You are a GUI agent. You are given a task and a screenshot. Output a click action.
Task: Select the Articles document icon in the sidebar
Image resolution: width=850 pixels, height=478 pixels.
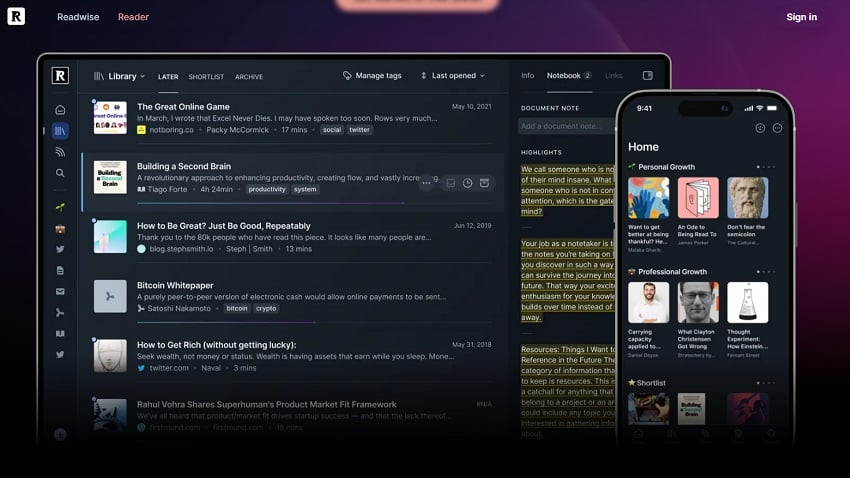pyautogui.click(x=60, y=270)
